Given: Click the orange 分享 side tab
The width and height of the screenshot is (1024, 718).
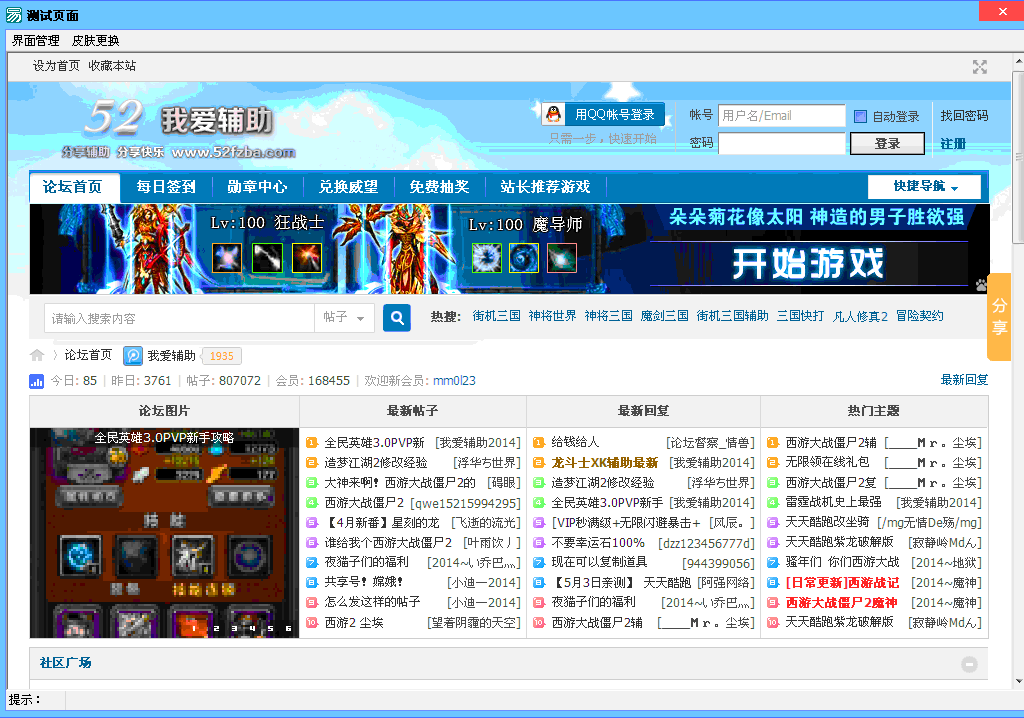Looking at the screenshot, I should [999, 317].
